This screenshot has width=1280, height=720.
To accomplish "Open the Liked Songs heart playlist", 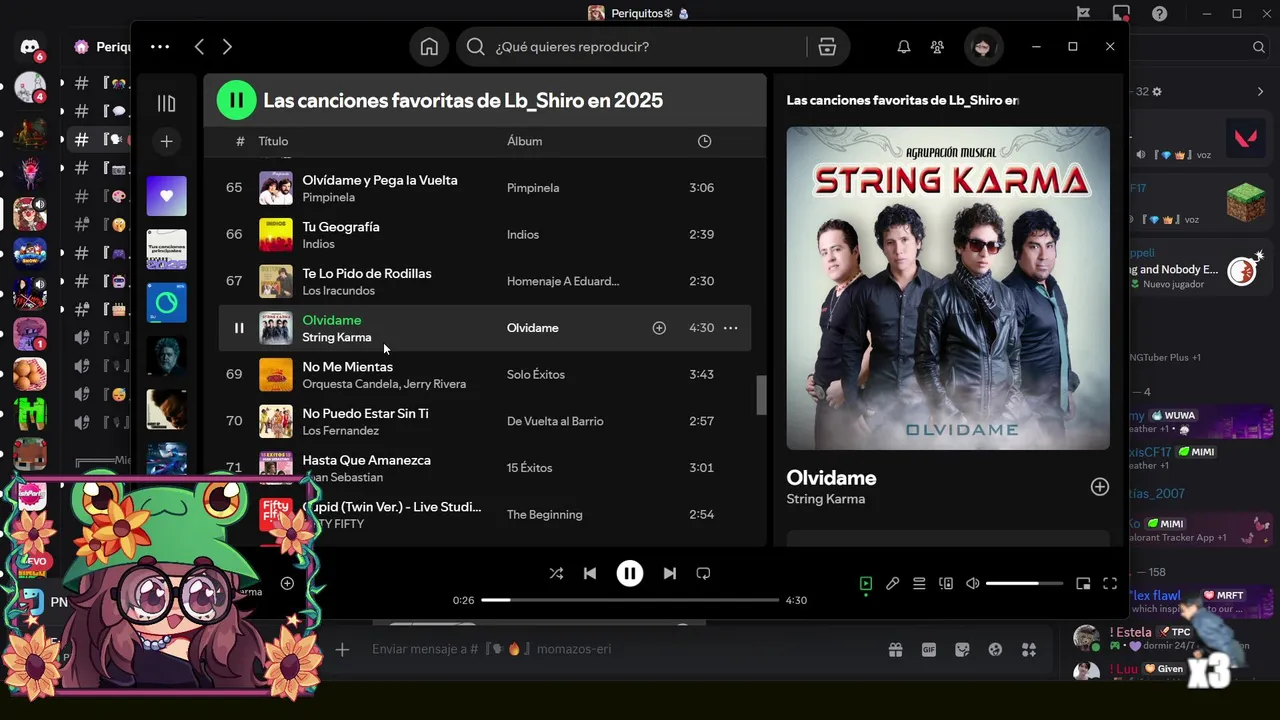I will (166, 196).
